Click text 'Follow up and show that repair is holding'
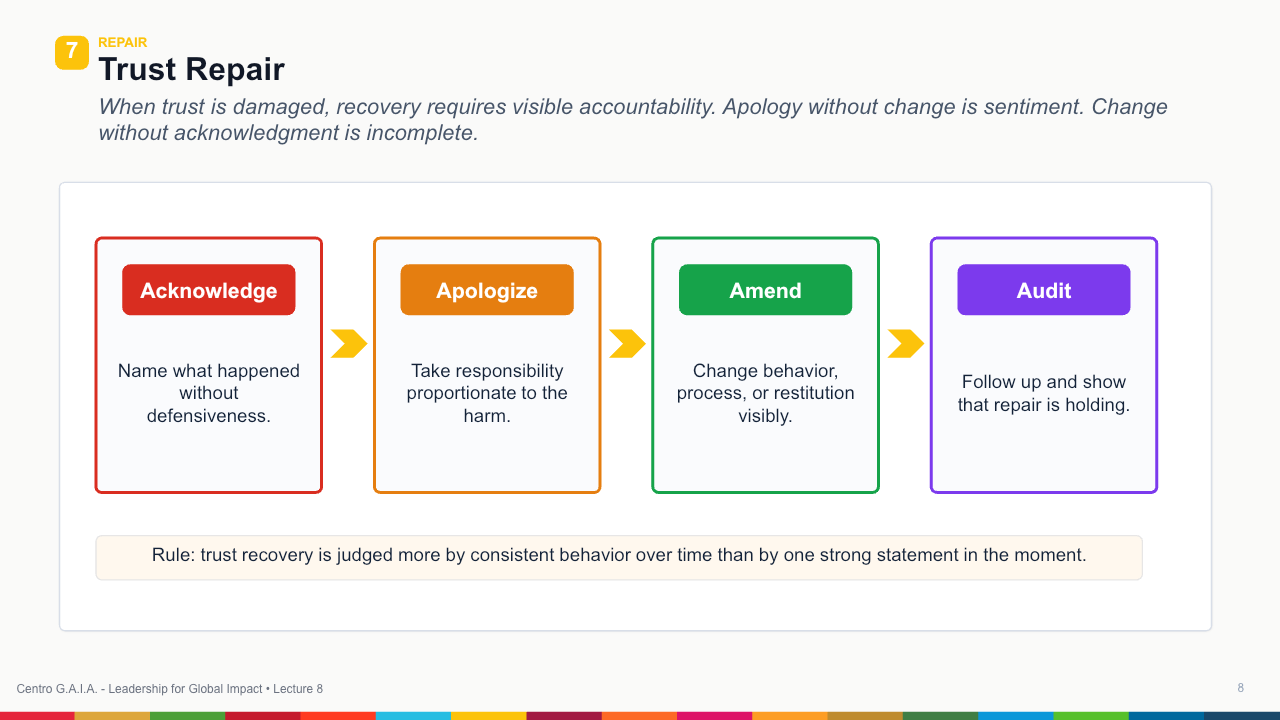 (x=1044, y=393)
